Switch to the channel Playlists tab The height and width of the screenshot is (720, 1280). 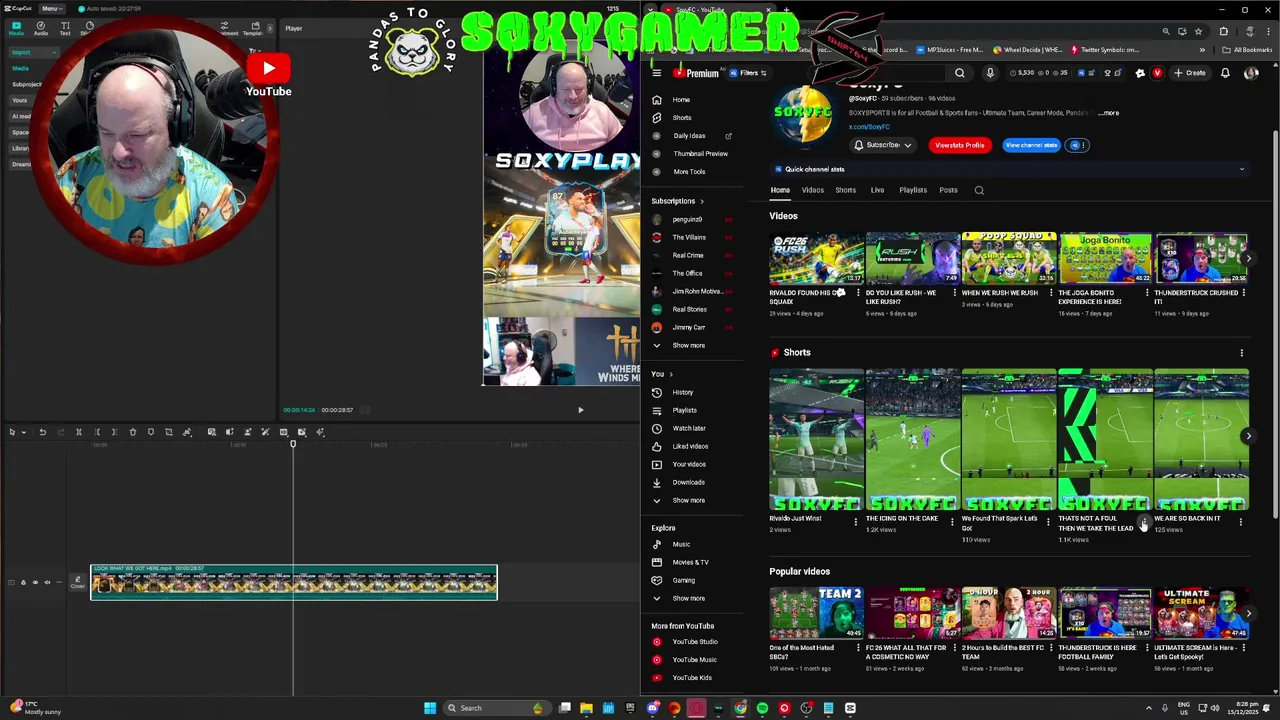pyautogui.click(x=913, y=190)
